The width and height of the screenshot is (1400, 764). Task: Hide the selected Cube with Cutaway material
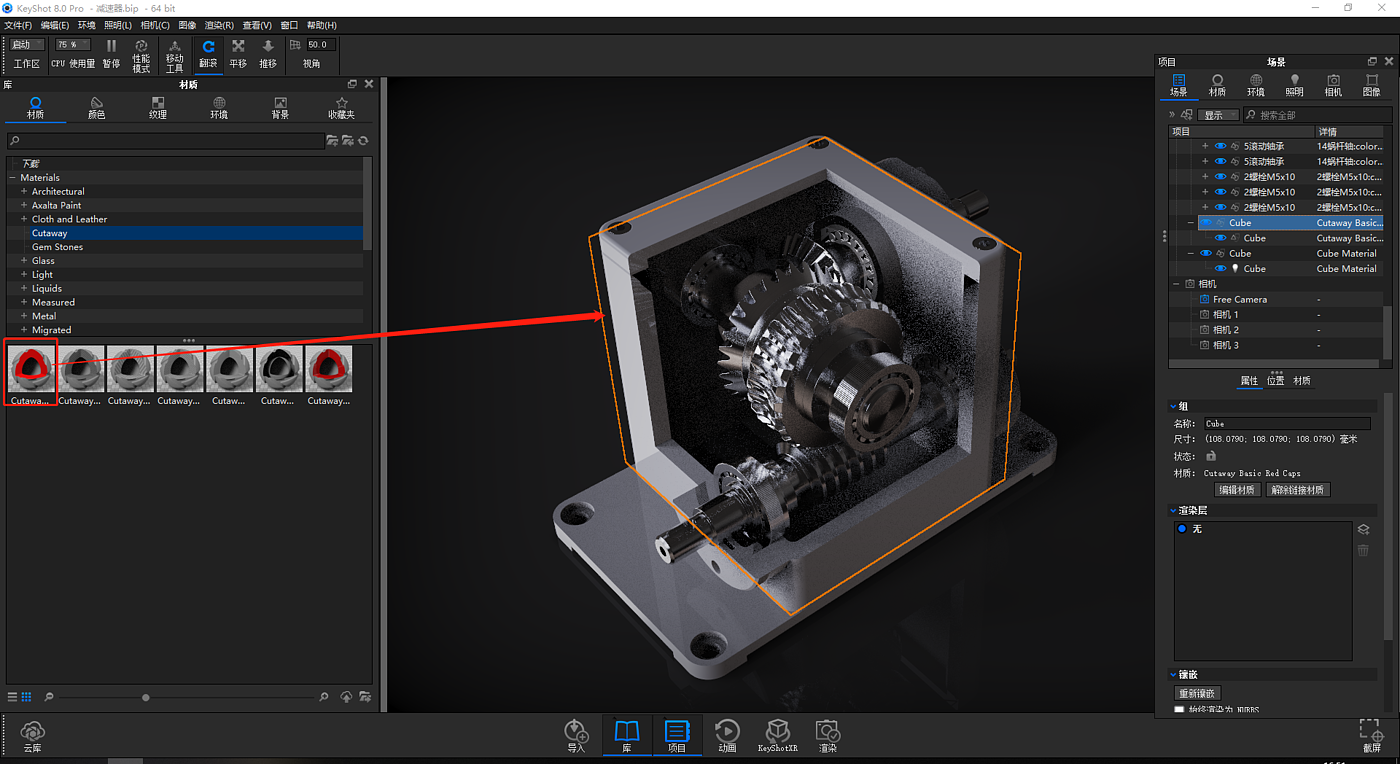click(x=1206, y=223)
